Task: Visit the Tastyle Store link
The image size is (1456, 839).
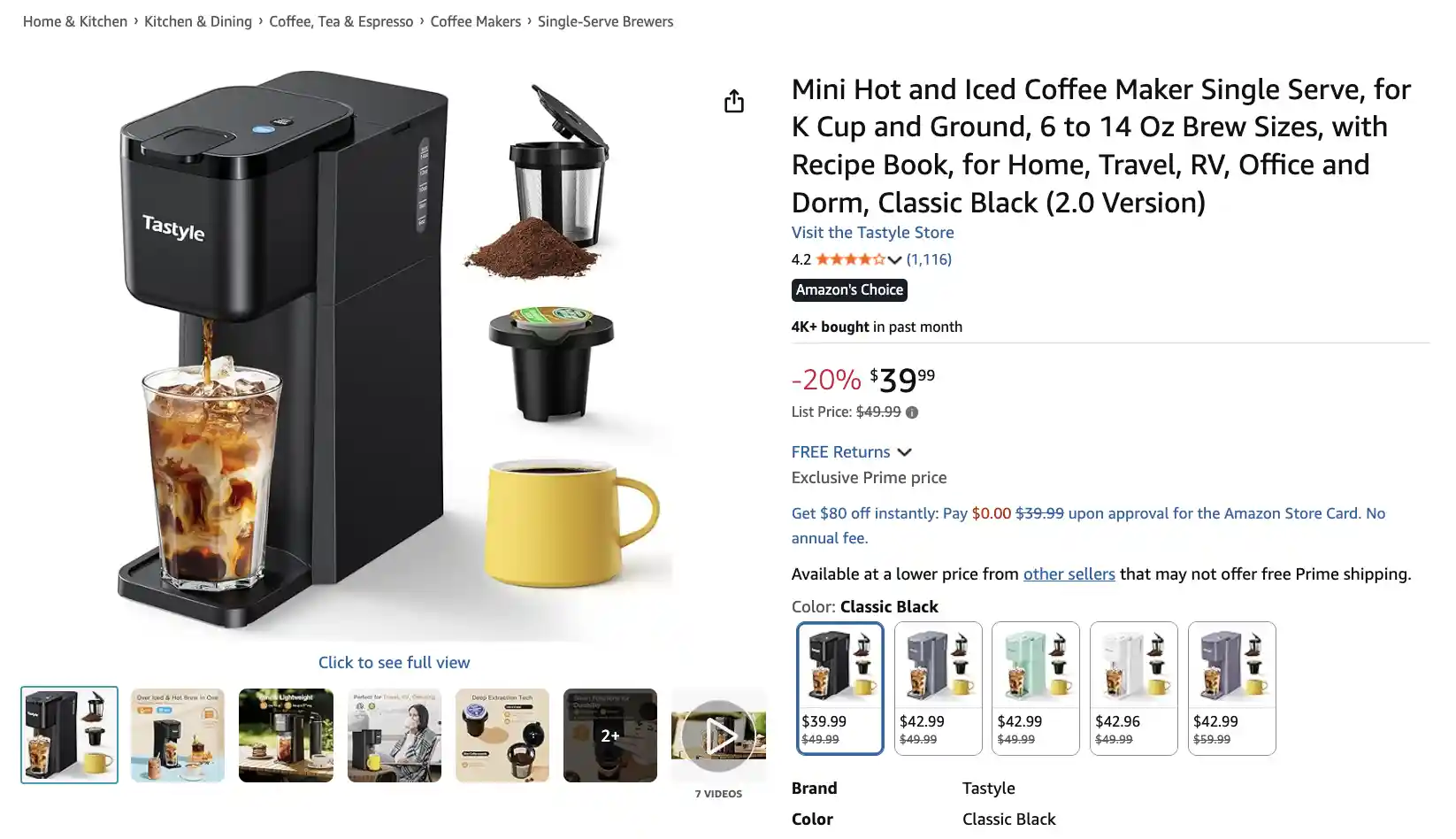Action: pyautogui.click(x=872, y=233)
